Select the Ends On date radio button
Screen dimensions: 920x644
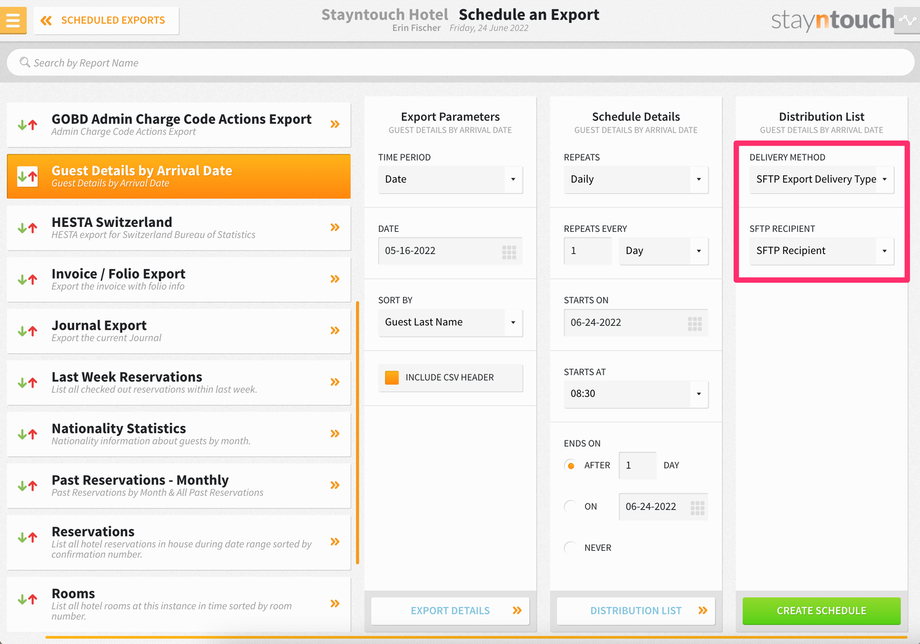pos(570,507)
